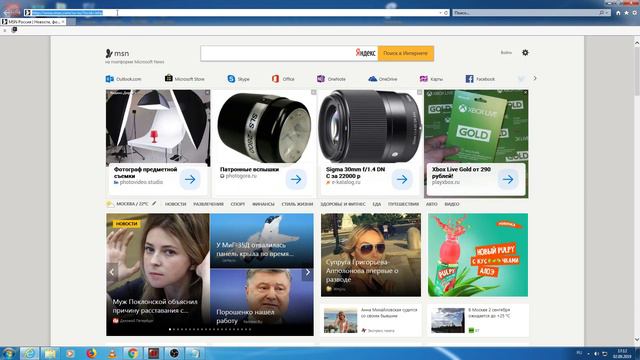Open У МиГ-35Д отвалилась панель article

[x=262, y=241]
